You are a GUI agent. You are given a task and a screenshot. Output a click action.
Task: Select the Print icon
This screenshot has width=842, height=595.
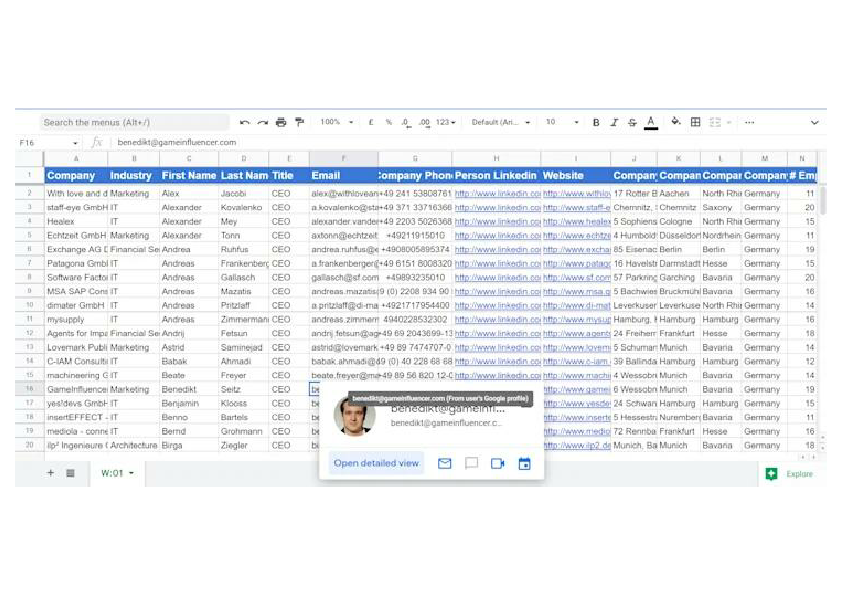coord(279,121)
